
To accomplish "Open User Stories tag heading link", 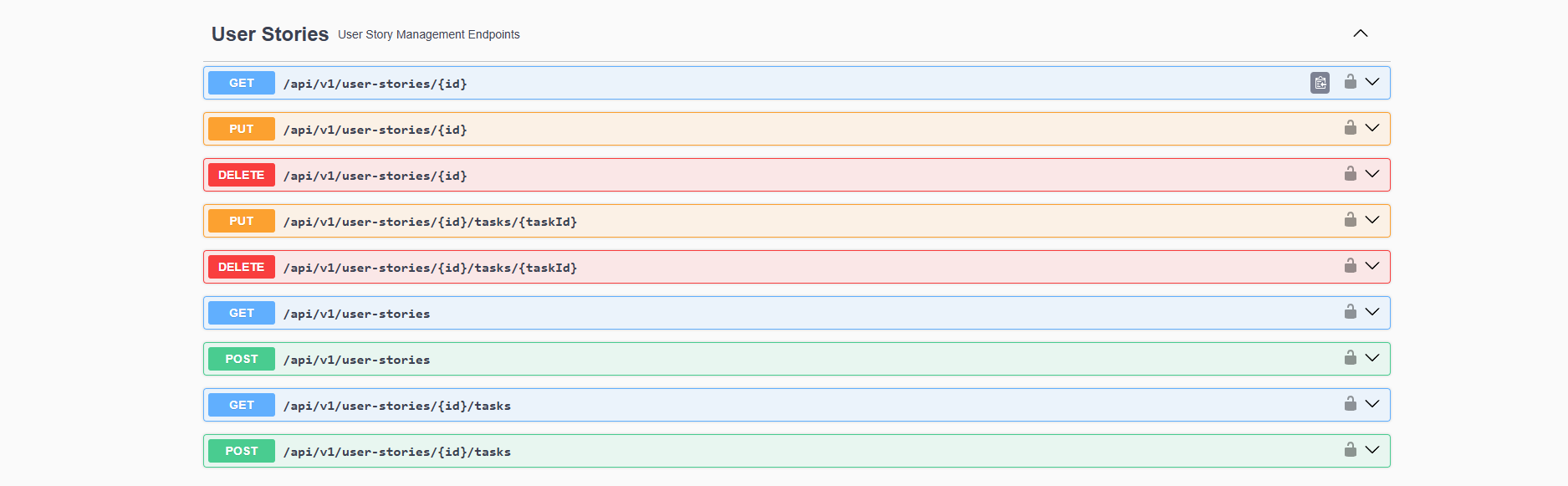I will pyautogui.click(x=270, y=34).
